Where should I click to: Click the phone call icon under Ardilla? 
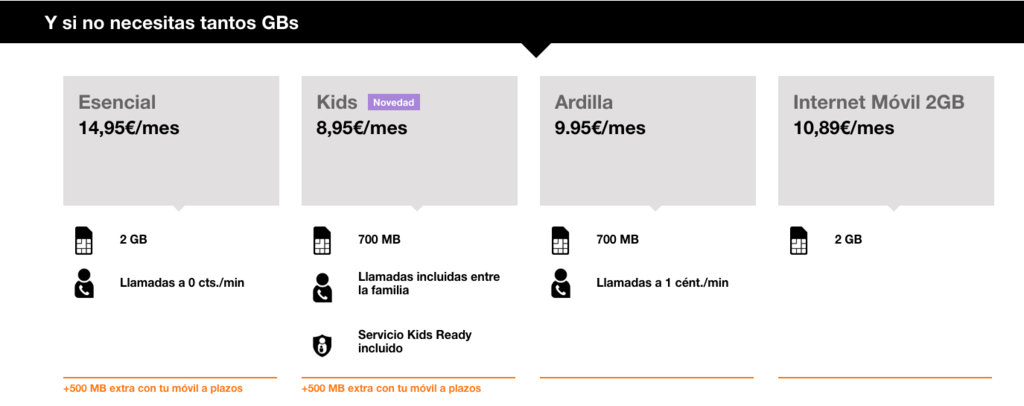point(560,284)
